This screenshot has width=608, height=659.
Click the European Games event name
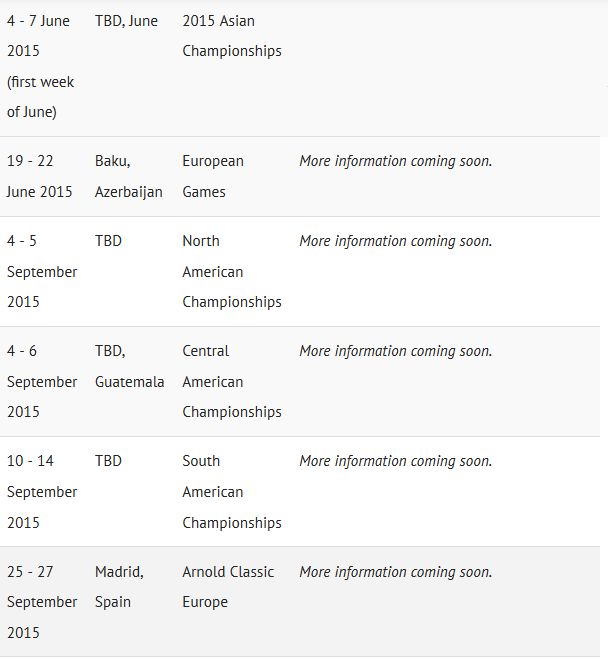click(213, 176)
